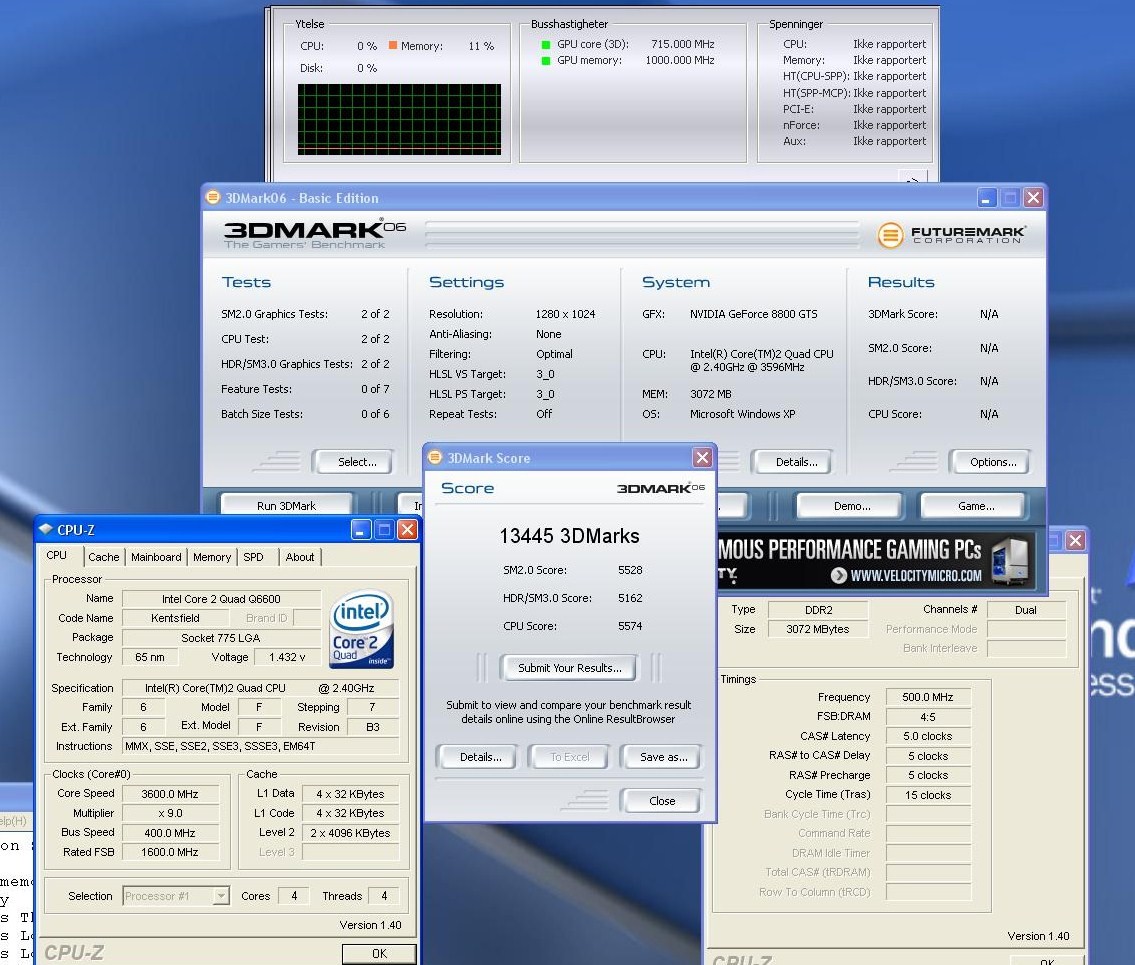Click the 3DMark06 title bar icon
This screenshot has height=965, width=1135.
click(213, 197)
